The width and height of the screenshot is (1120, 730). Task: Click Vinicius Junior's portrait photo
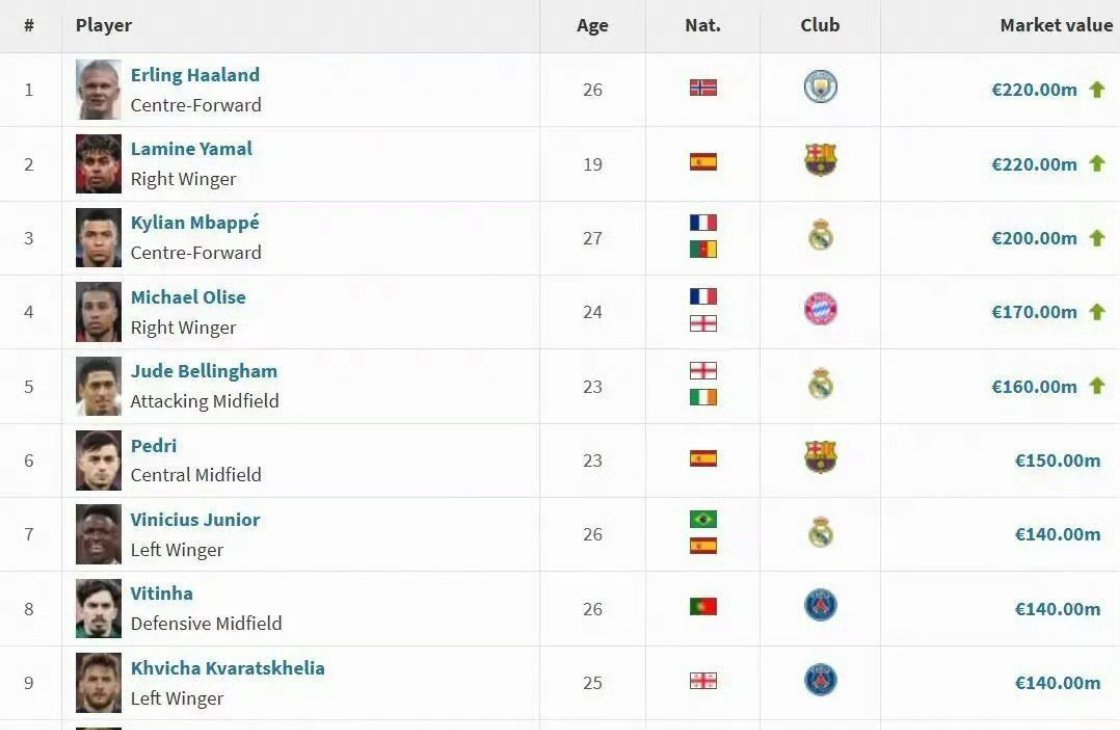point(99,534)
